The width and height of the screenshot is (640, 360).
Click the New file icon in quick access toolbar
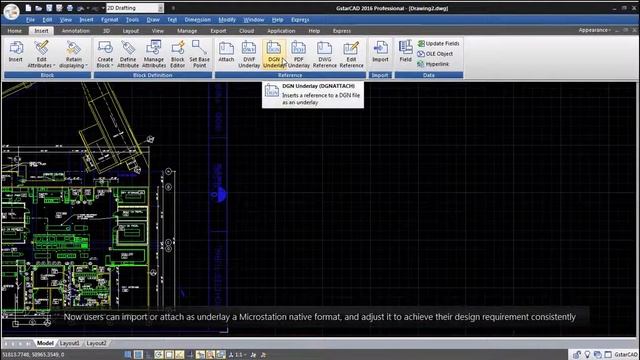click(x=28, y=8)
